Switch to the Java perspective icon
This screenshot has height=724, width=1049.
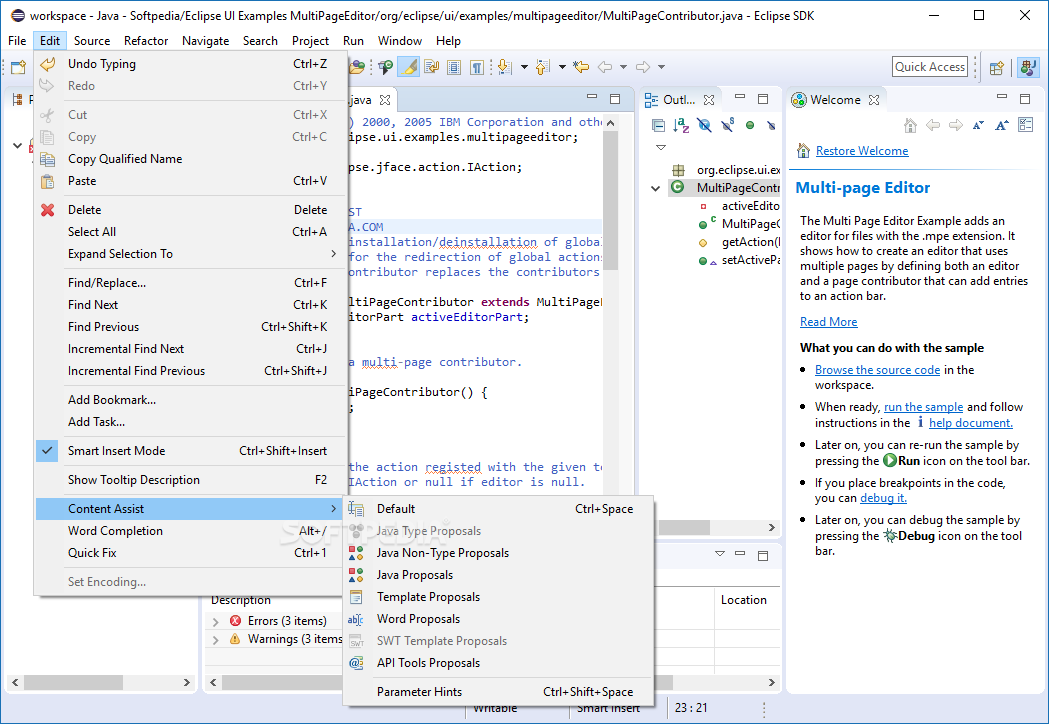pos(1028,67)
